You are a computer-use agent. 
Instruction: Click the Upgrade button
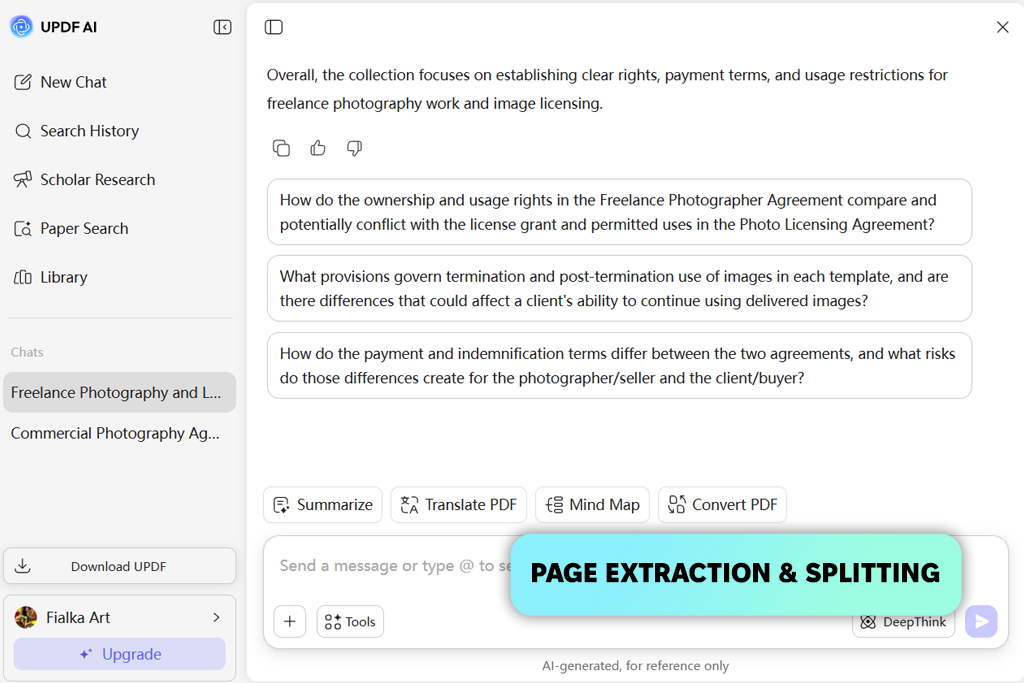120,654
